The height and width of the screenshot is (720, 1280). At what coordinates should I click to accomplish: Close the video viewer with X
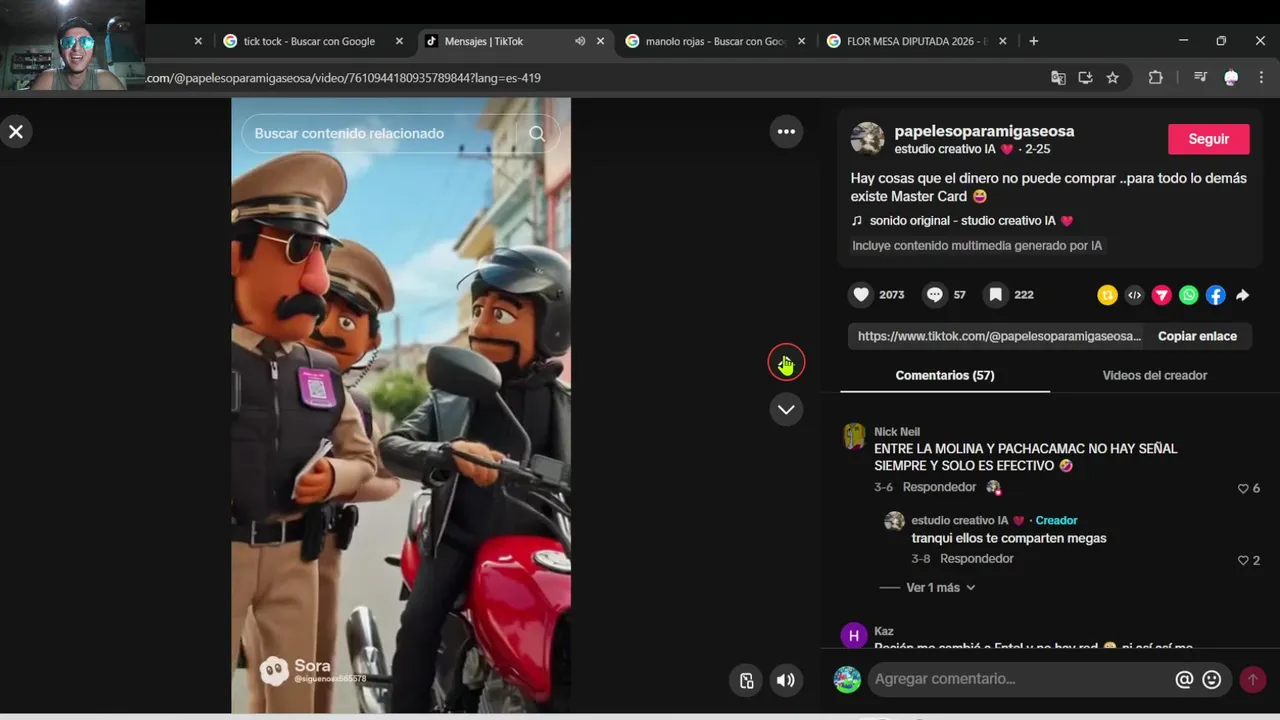(16, 132)
